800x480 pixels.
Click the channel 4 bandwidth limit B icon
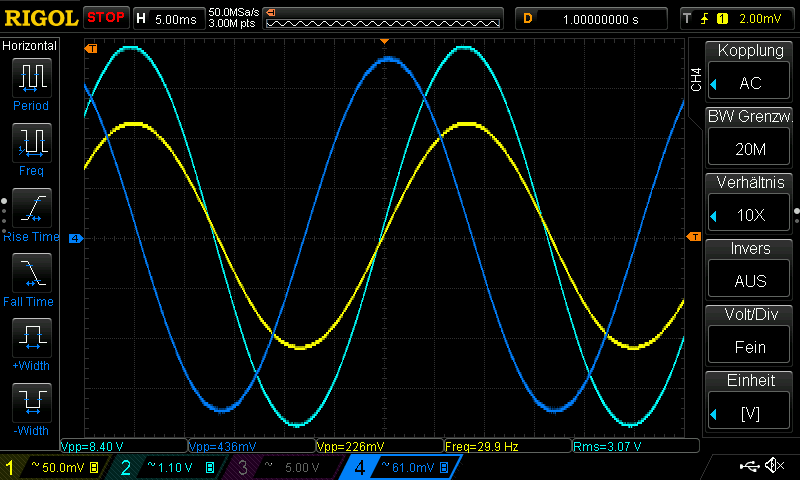click(x=444, y=467)
